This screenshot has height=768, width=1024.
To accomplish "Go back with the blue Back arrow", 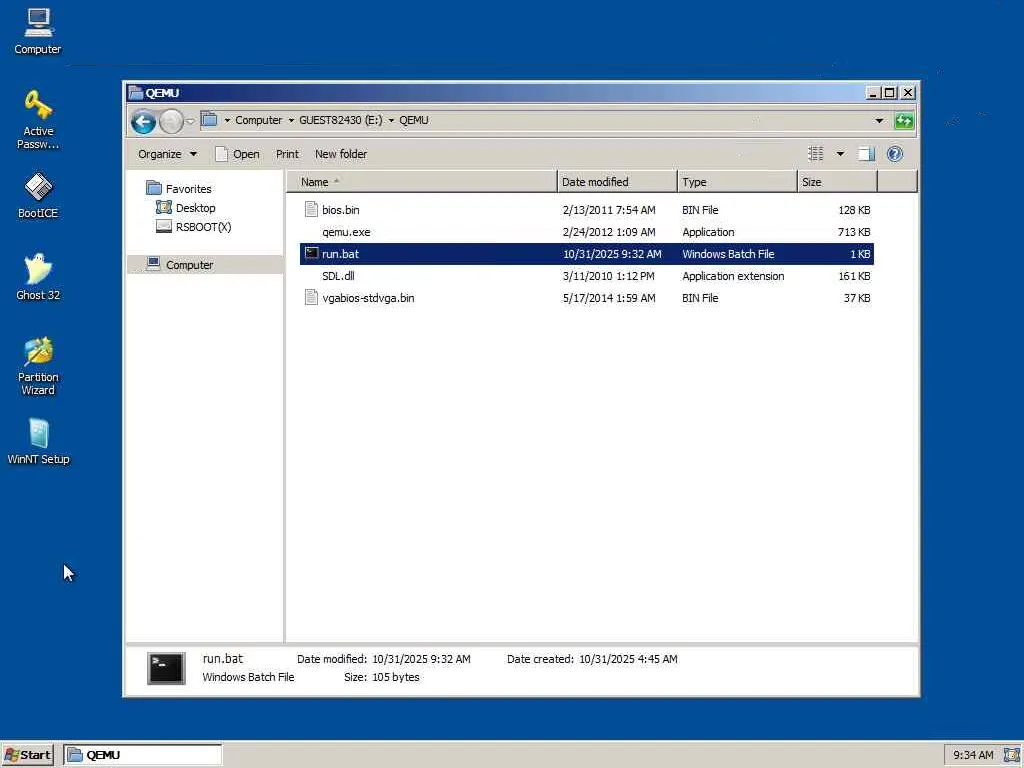I will coord(143,121).
